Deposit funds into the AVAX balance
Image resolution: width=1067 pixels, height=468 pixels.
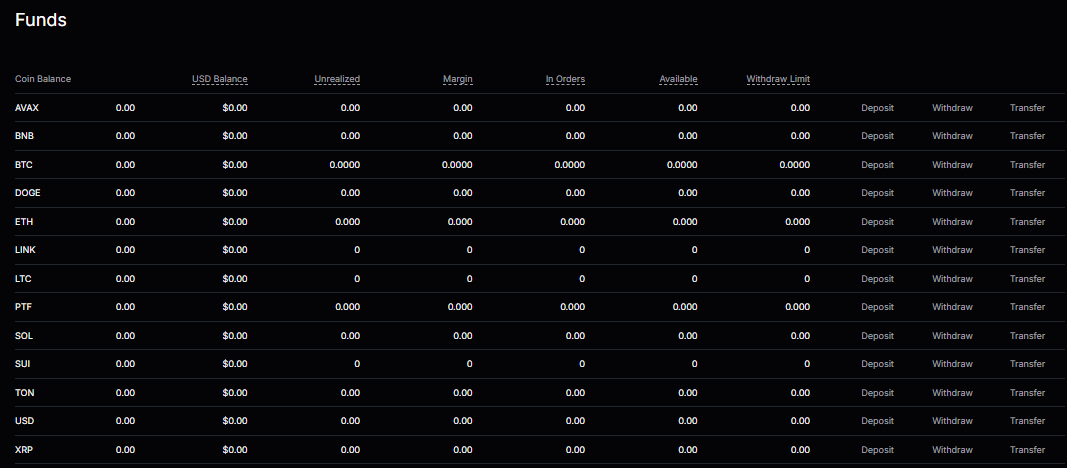[877, 108]
